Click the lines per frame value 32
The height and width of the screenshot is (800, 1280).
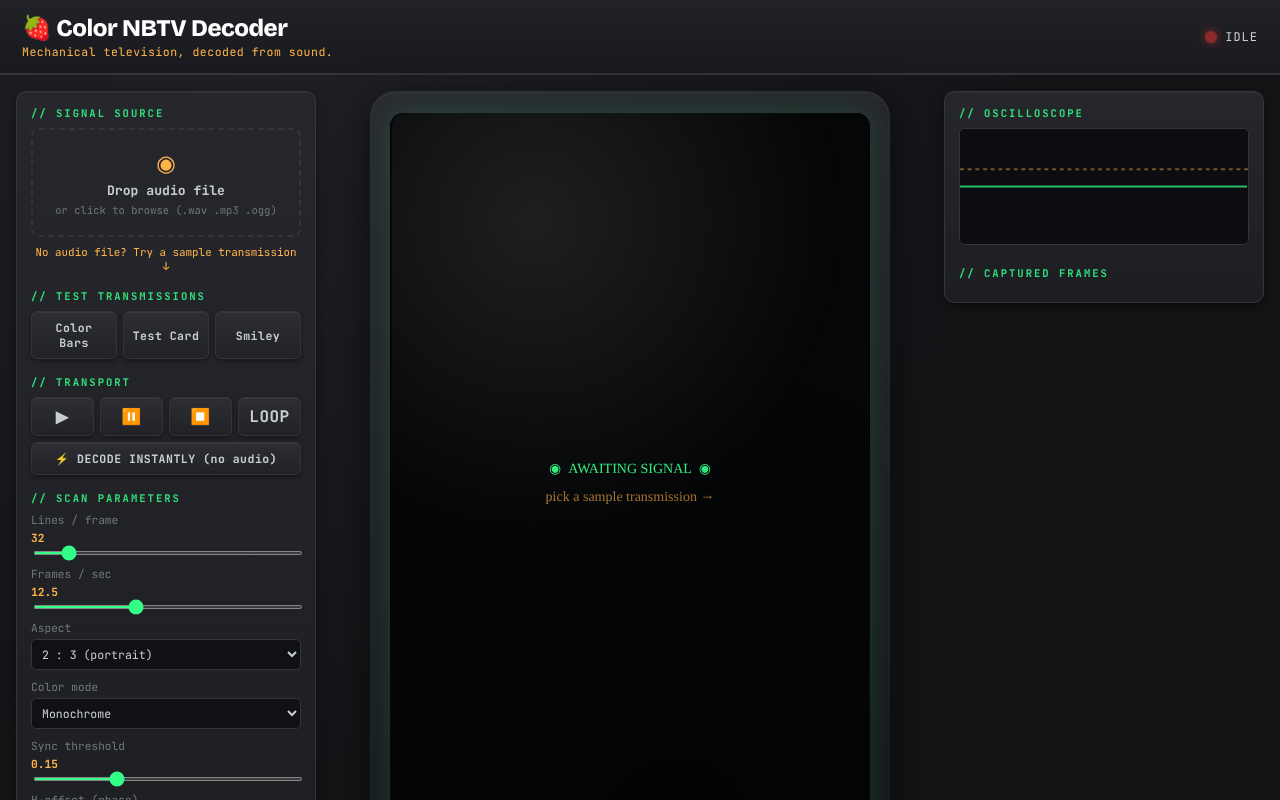[38, 538]
